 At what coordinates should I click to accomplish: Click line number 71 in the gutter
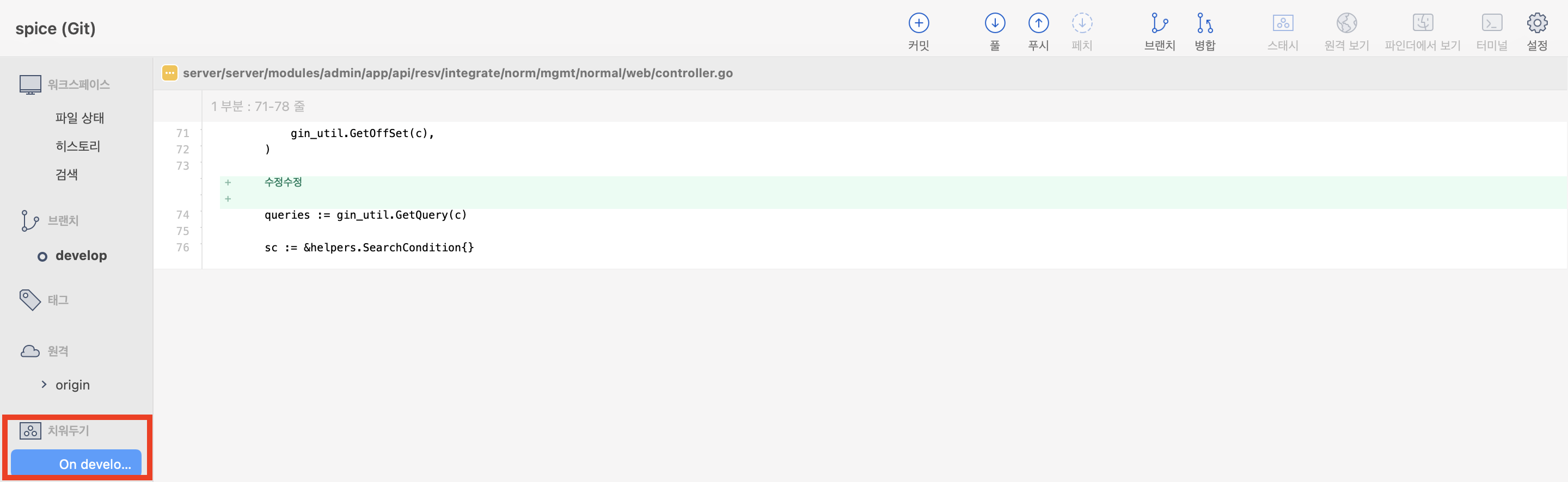point(182,133)
